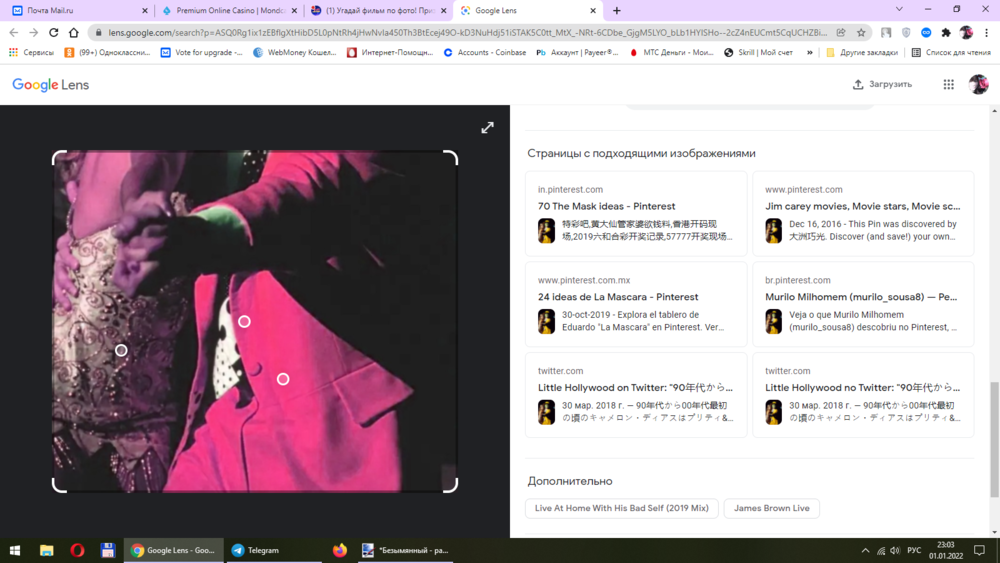Open the Безымянный Paint window

[x=405, y=550]
